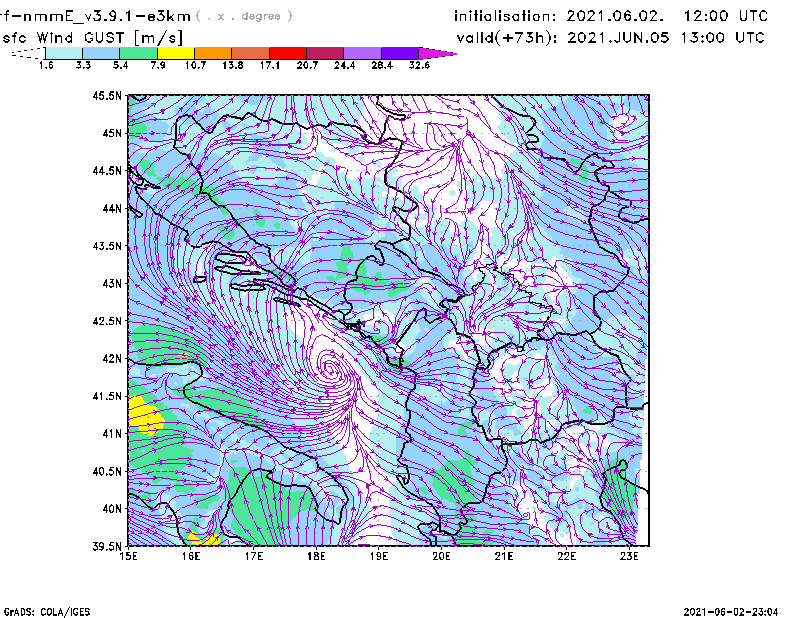This screenshot has height=618, width=800.
Task: Click the large yellow gust patch near 41N
Action: [x=145, y=415]
